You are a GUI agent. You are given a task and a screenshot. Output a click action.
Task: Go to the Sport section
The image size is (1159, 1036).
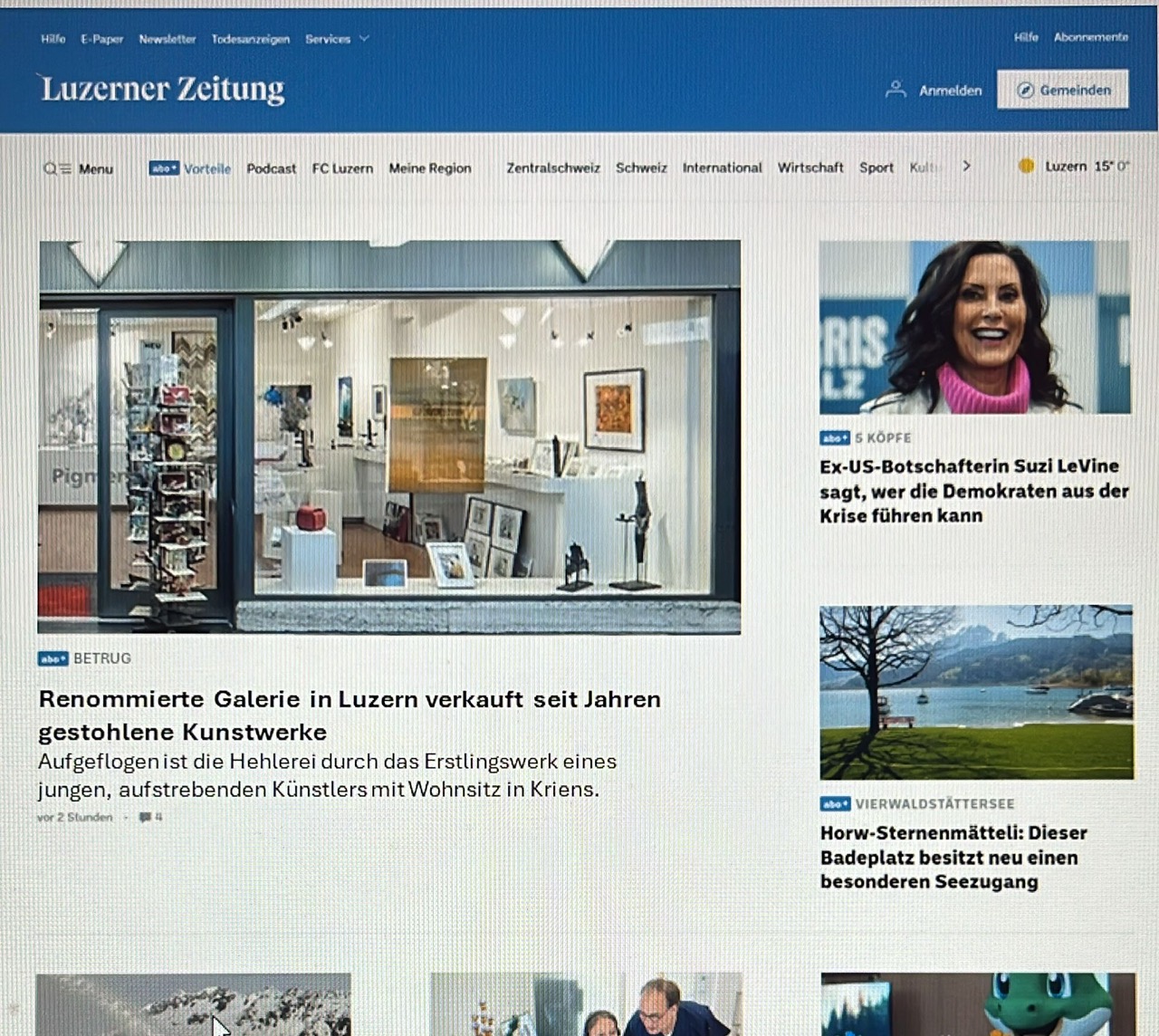pyautogui.click(x=876, y=168)
